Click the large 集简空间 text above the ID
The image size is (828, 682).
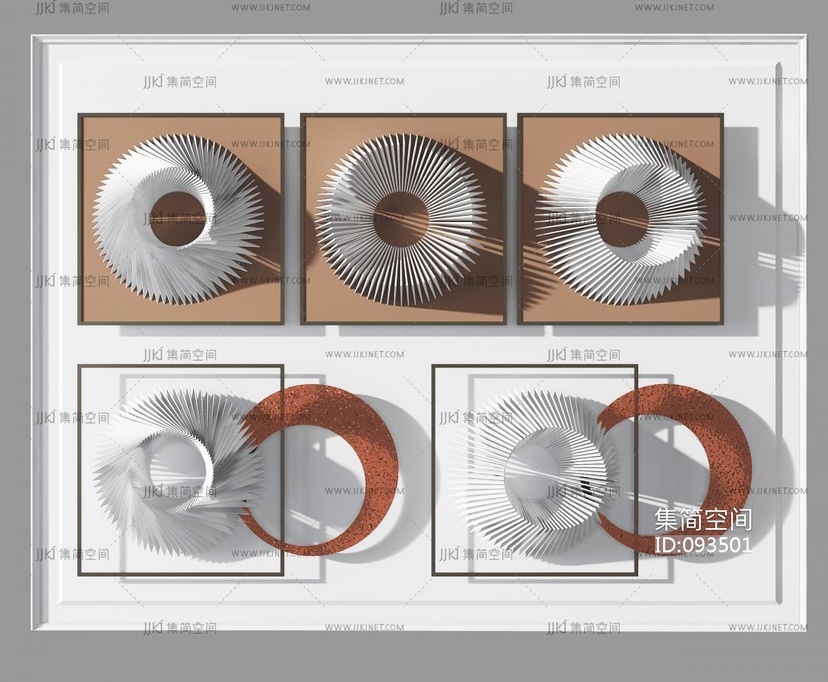tap(702, 519)
